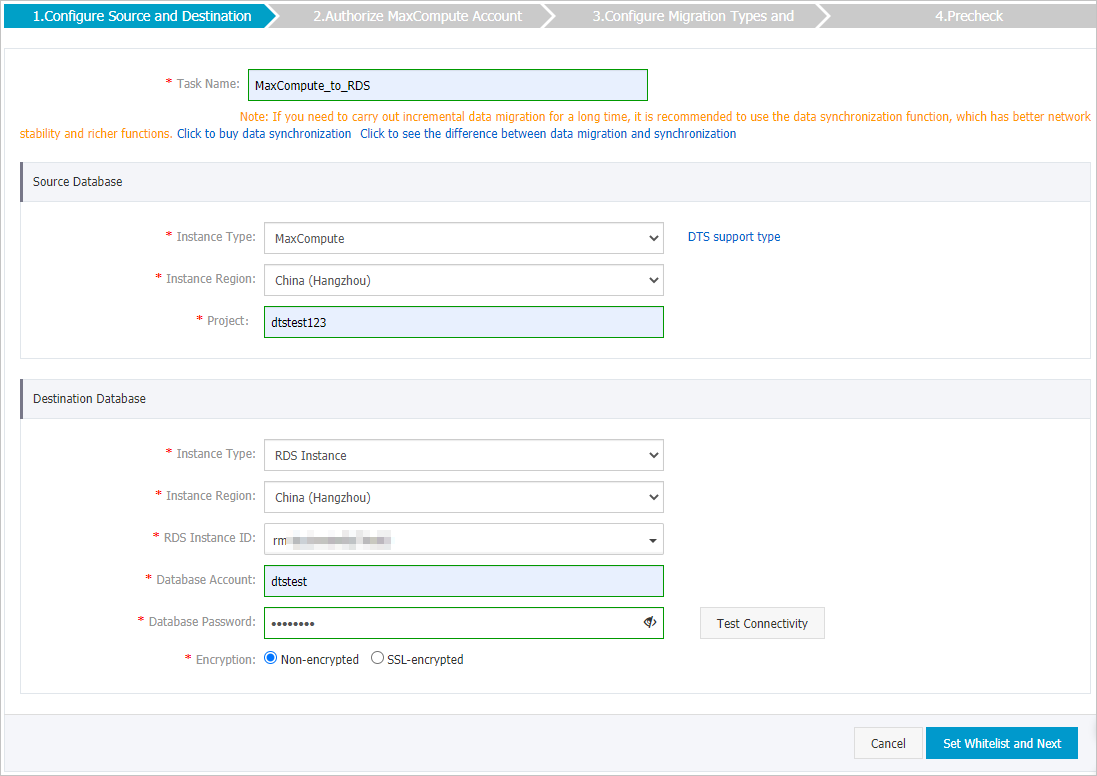Click the Set Whitelist and Next button
1097x776 pixels.
click(x=1001, y=743)
